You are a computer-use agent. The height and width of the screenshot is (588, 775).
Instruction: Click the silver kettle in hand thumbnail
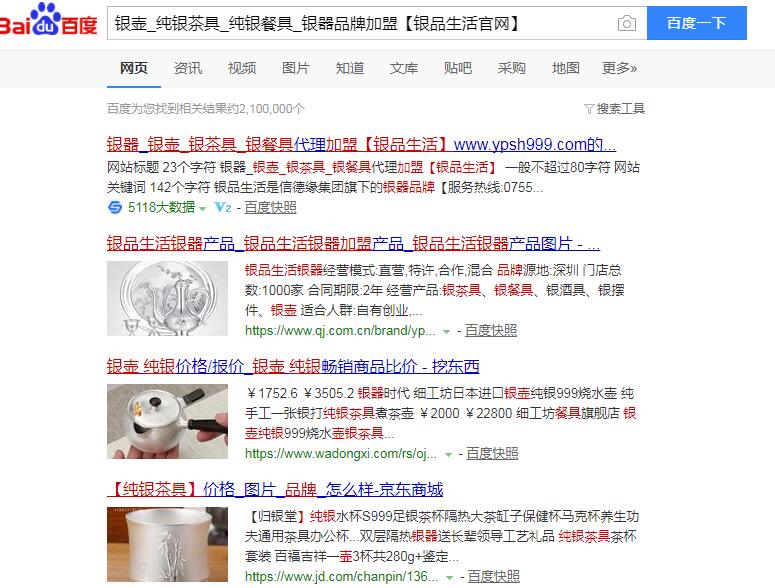pos(168,421)
